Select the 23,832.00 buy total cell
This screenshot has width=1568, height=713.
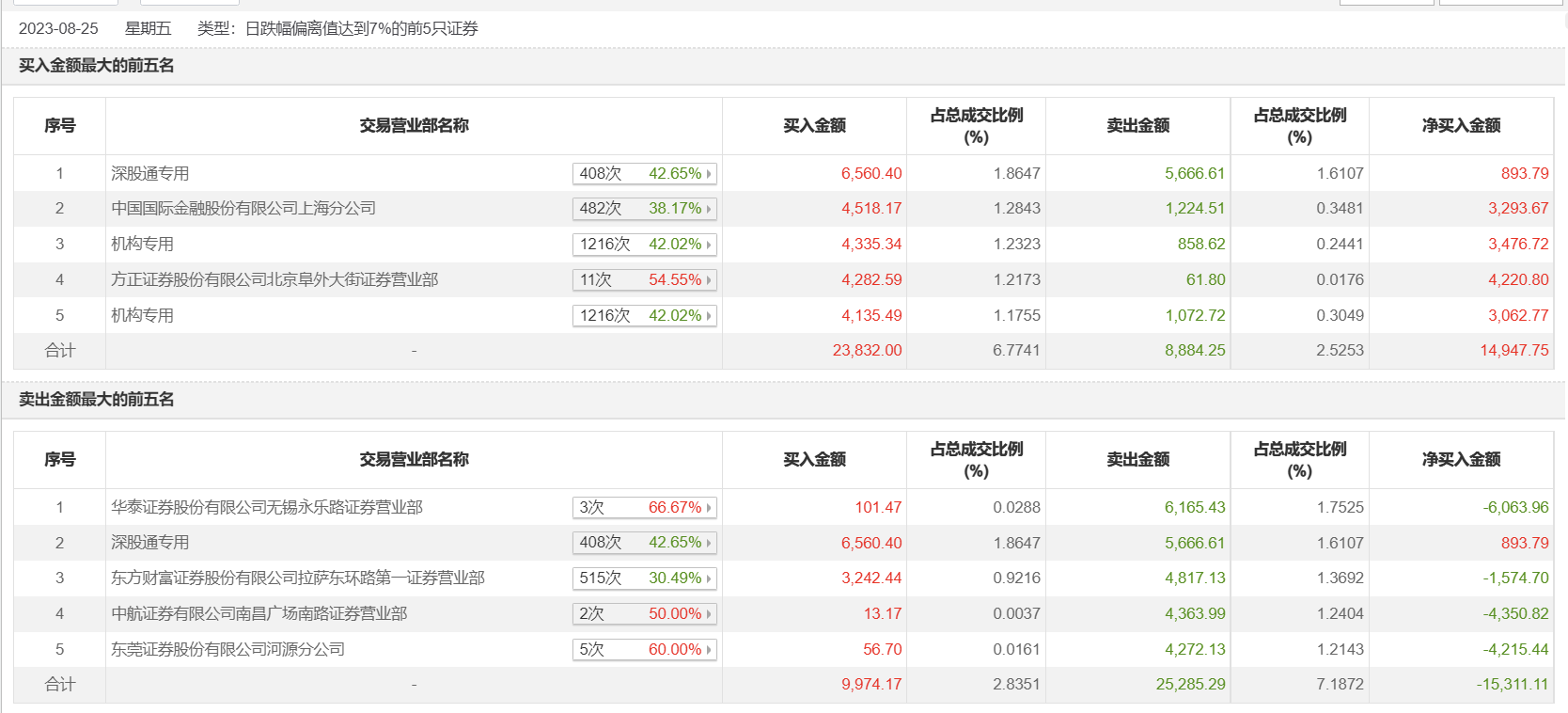867,351
